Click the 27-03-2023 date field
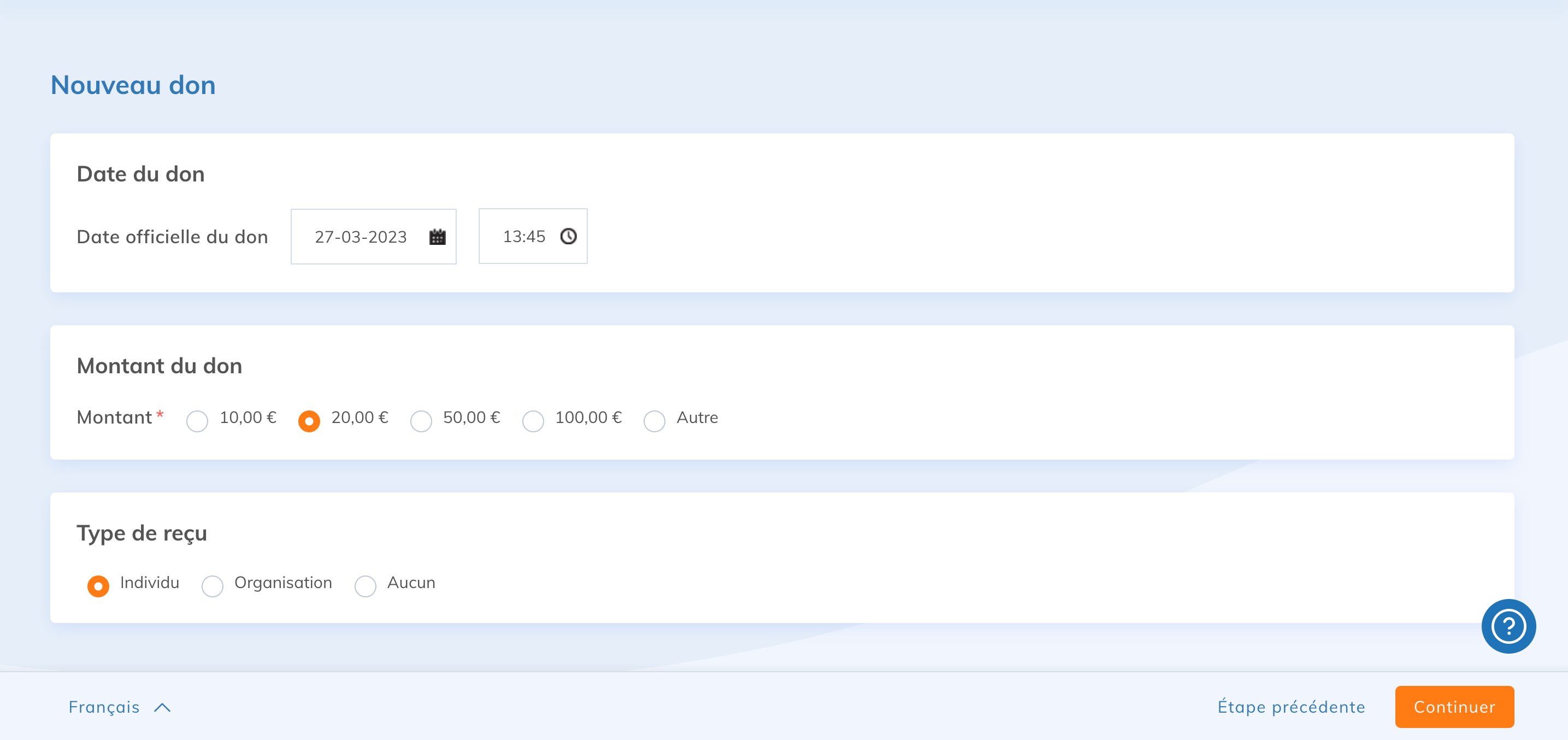1568x740 pixels. [361, 237]
